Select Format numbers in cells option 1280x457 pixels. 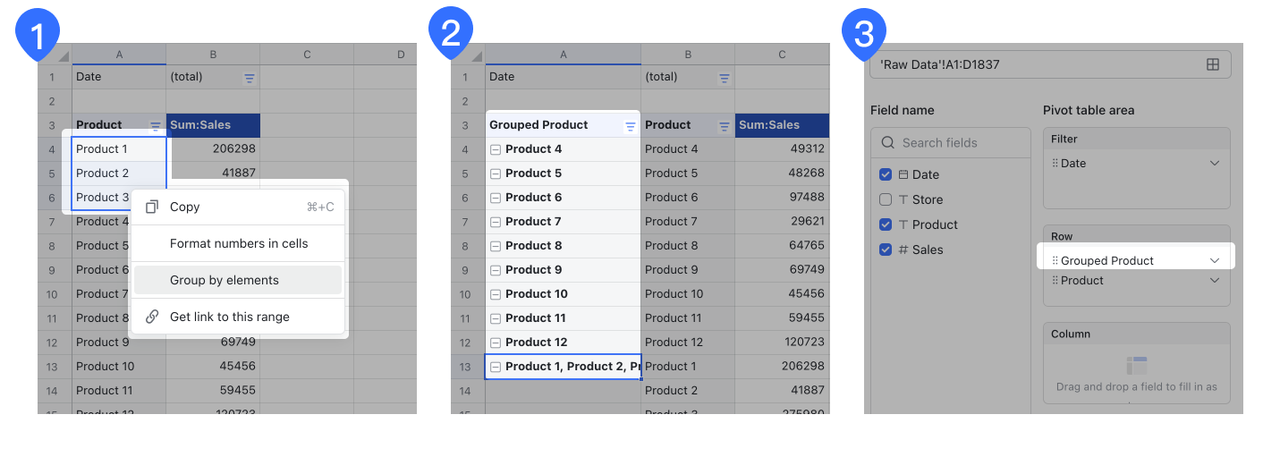tap(238, 244)
